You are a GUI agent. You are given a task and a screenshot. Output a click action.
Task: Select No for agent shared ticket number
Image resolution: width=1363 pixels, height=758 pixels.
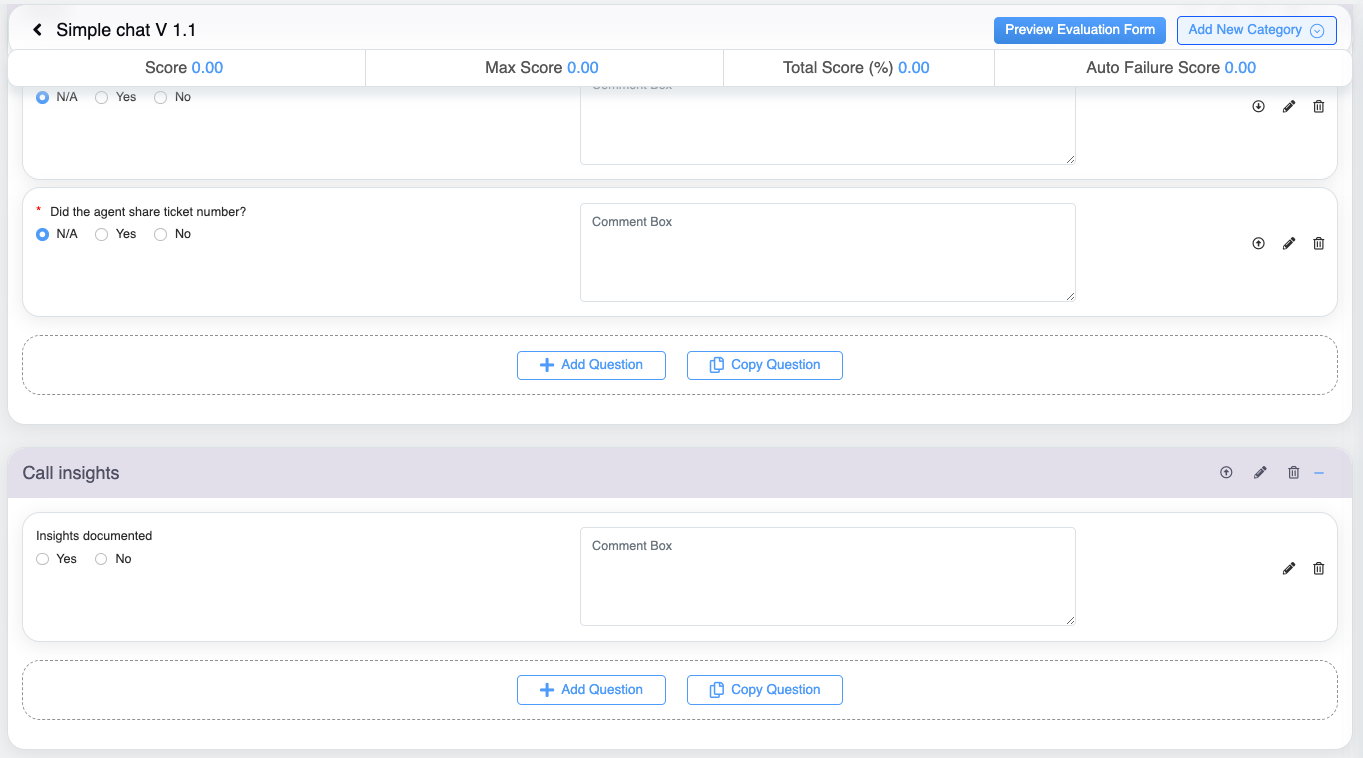[x=160, y=234]
